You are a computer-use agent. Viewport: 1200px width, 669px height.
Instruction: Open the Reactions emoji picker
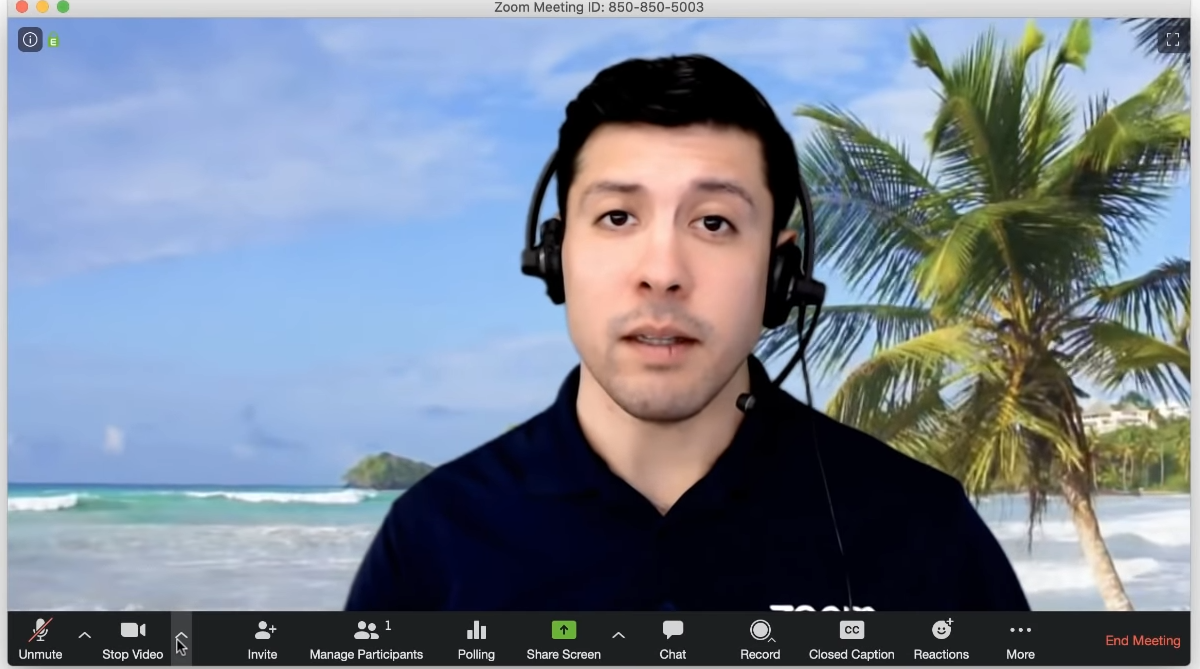(x=941, y=638)
